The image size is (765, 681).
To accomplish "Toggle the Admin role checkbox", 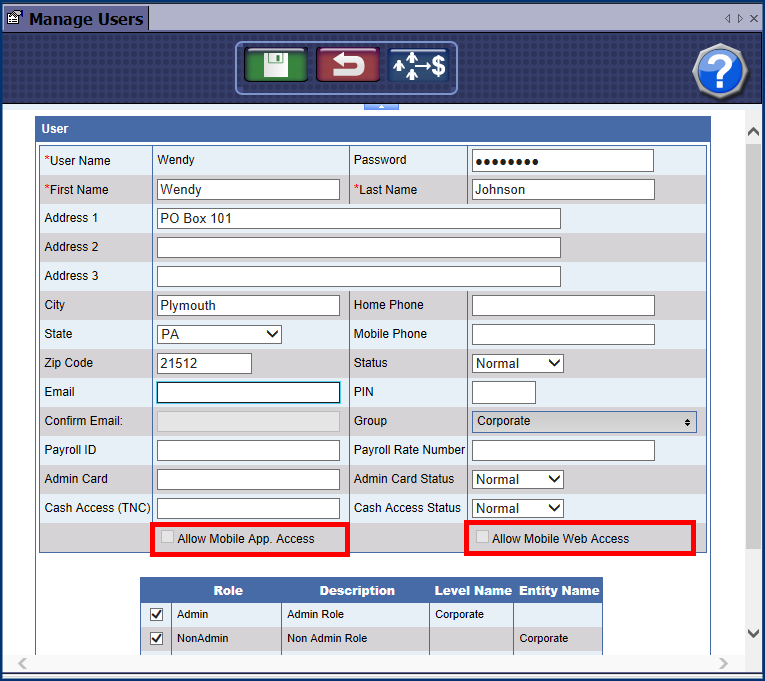I will (156, 615).
